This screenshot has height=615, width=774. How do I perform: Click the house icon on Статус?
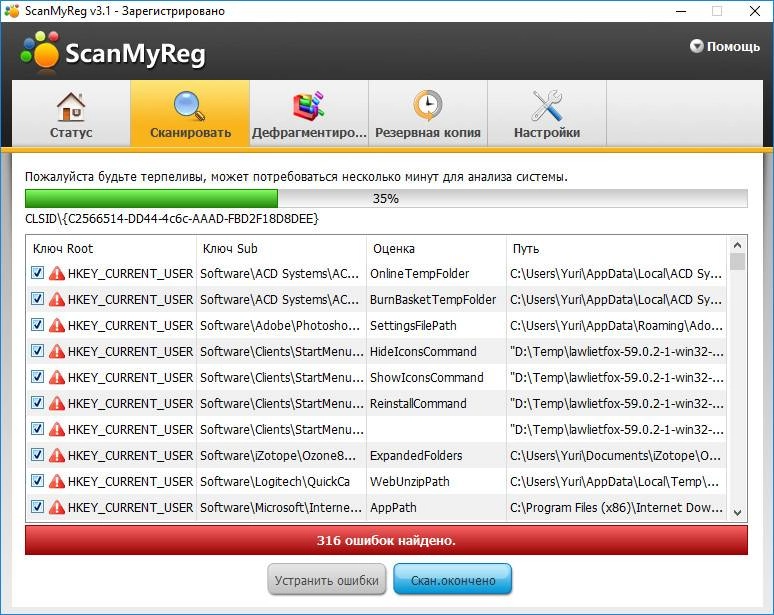[71, 106]
